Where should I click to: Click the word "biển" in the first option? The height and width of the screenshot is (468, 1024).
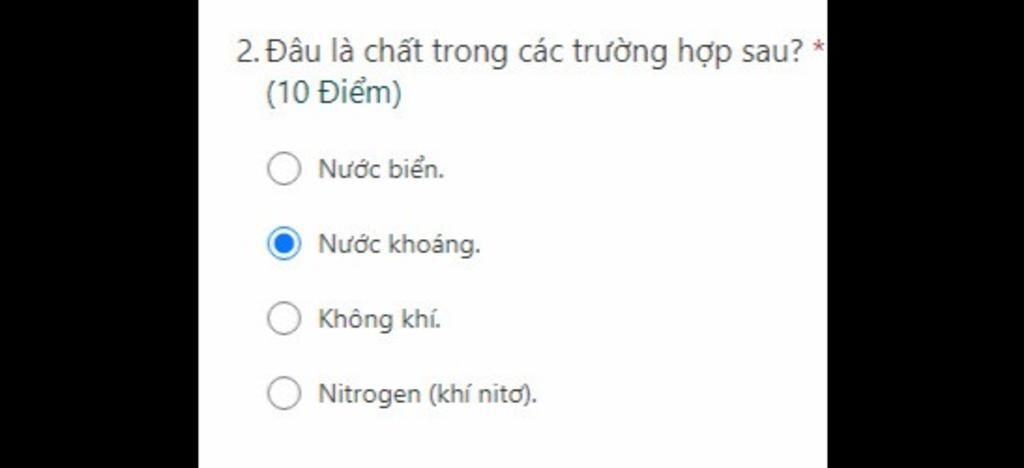pos(417,169)
